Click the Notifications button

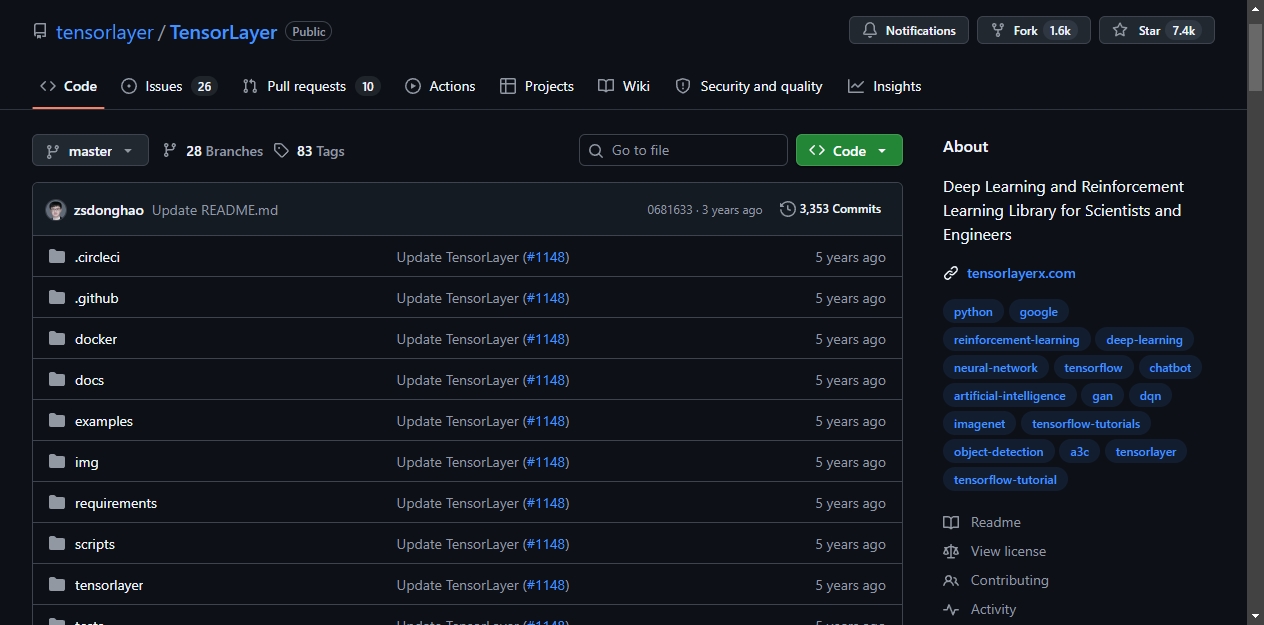pyautogui.click(x=909, y=30)
